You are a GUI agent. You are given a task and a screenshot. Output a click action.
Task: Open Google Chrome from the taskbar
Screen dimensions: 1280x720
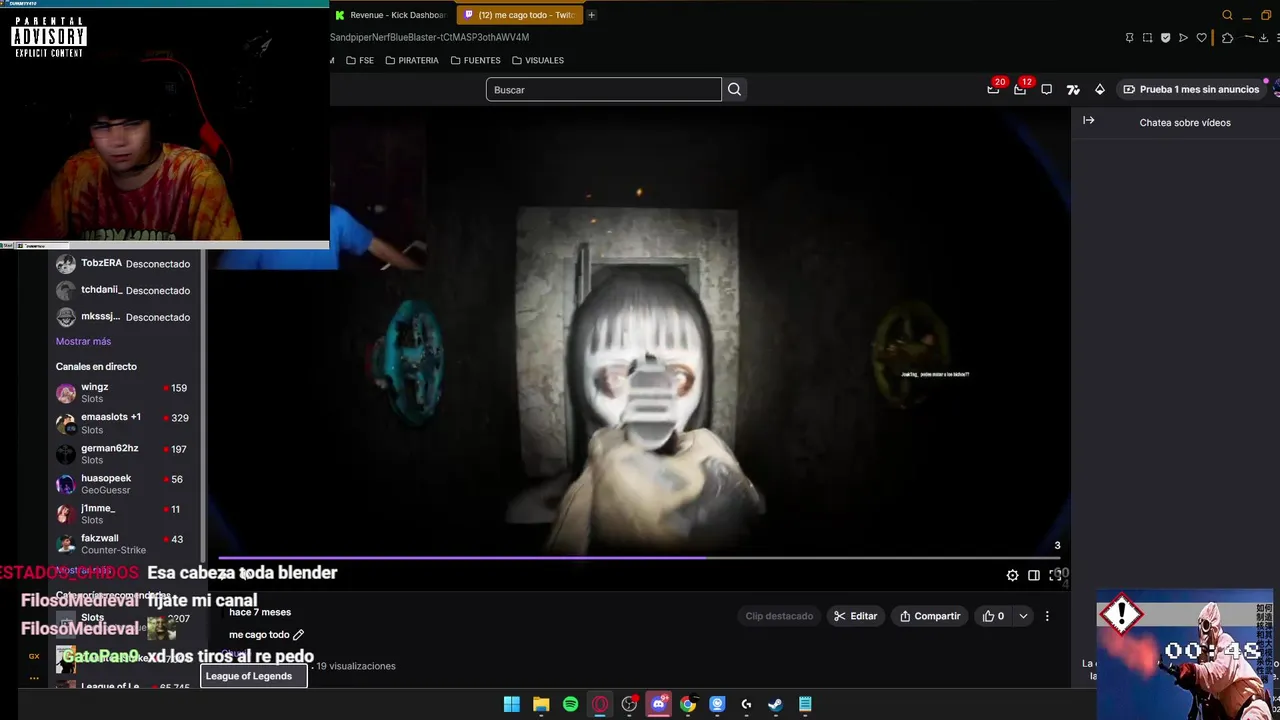pyautogui.click(x=688, y=704)
